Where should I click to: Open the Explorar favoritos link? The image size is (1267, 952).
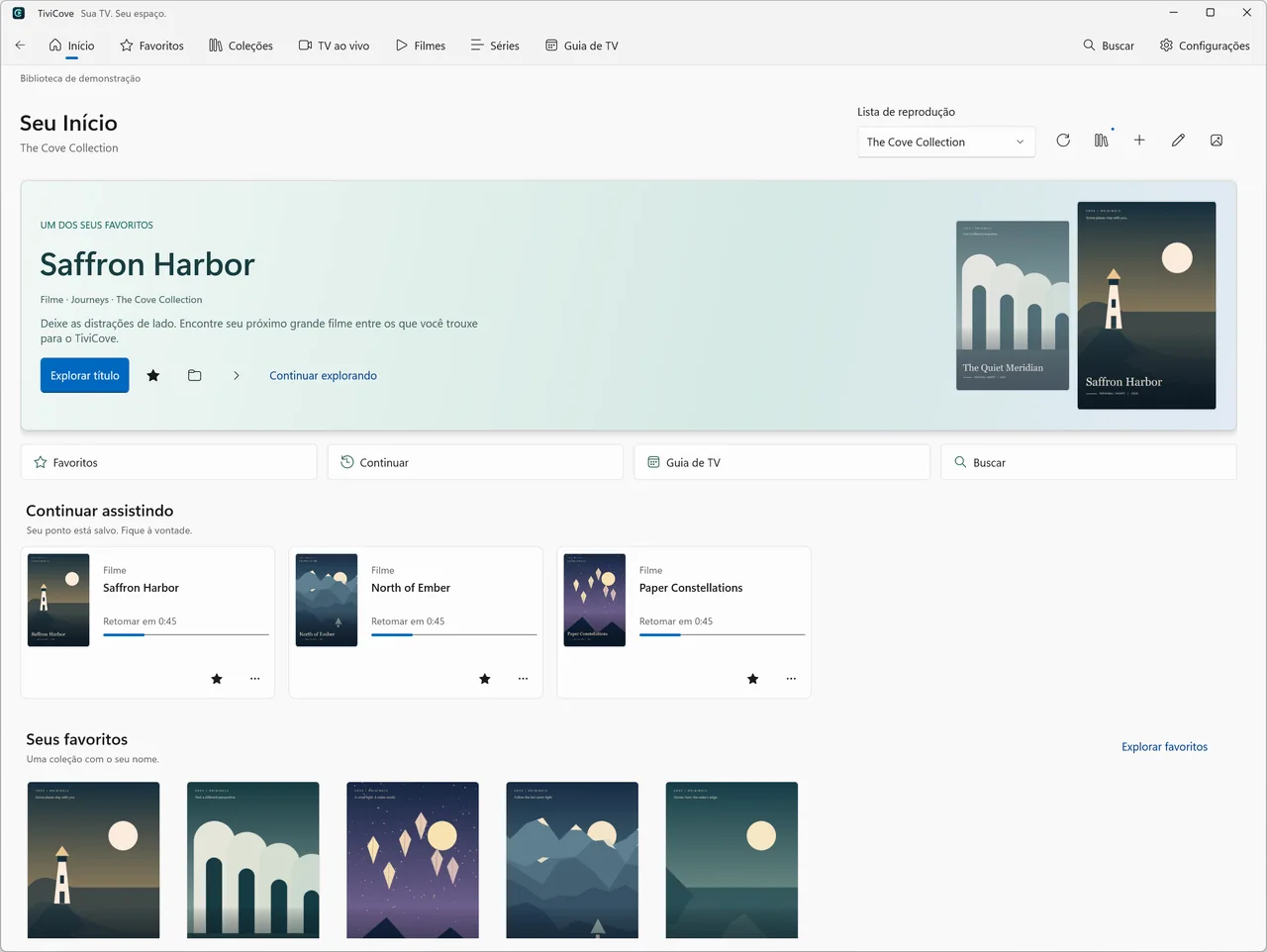tap(1164, 747)
